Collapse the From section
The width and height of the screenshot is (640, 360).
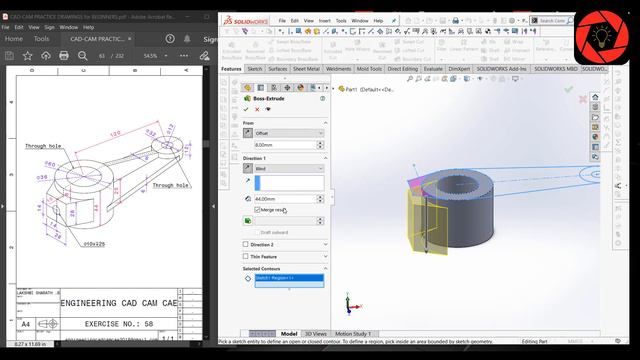[325, 123]
